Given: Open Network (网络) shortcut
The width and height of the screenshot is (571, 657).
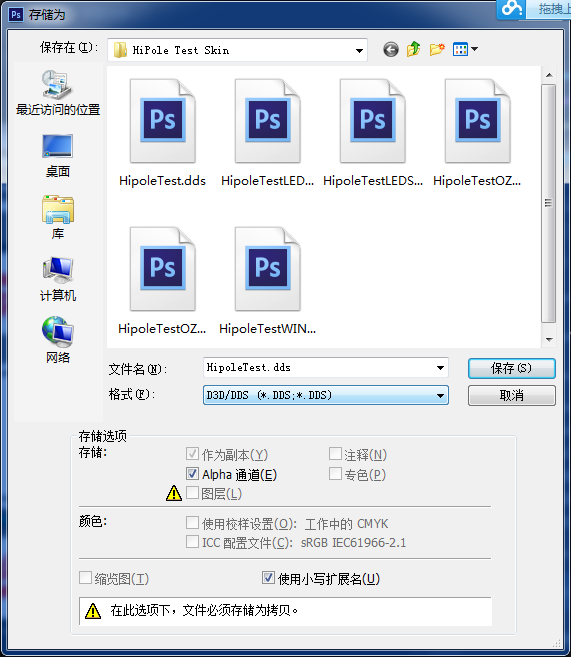Looking at the screenshot, I should coord(57,340).
